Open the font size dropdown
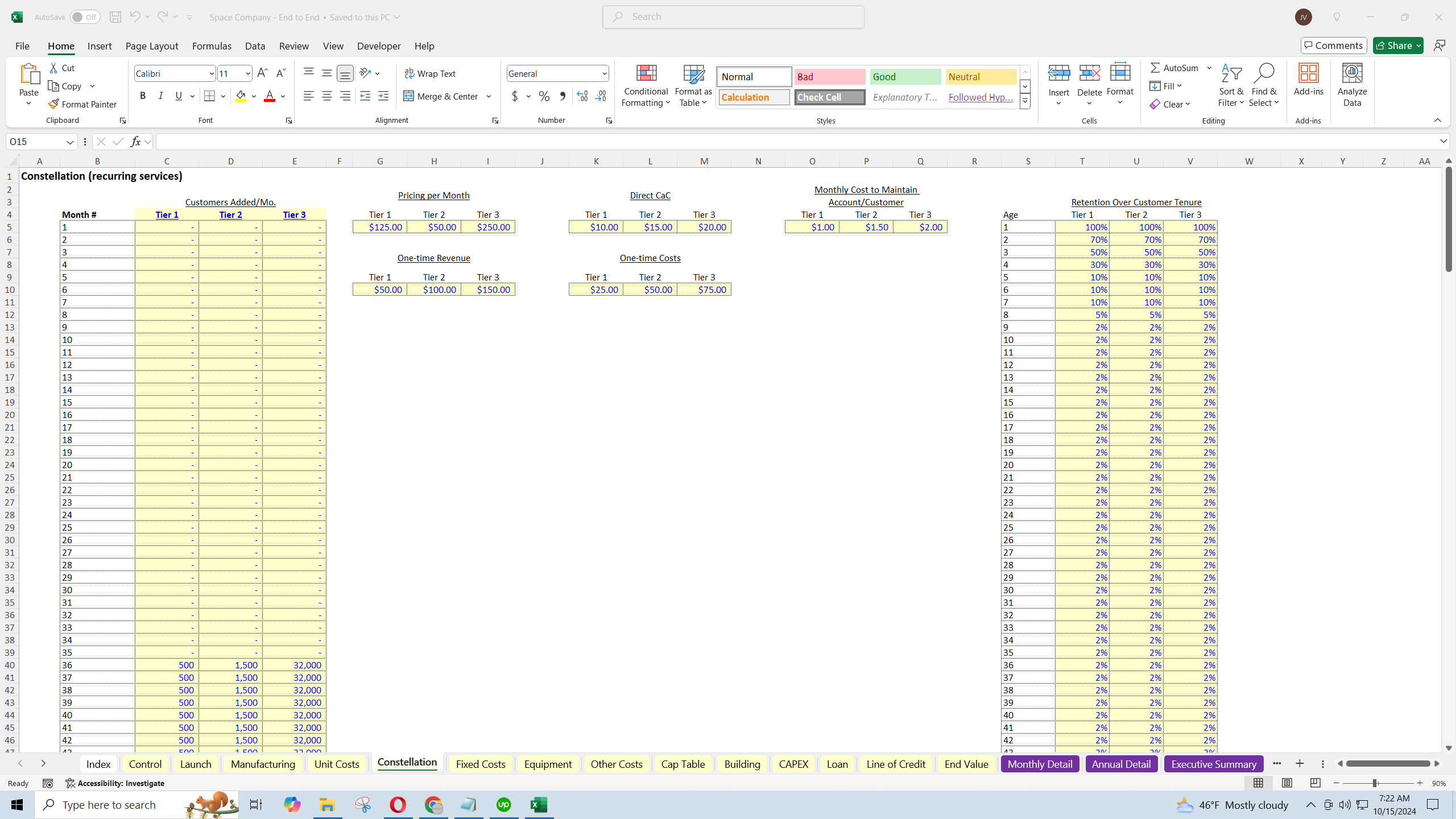The width and height of the screenshot is (1456, 819). (x=248, y=73)
